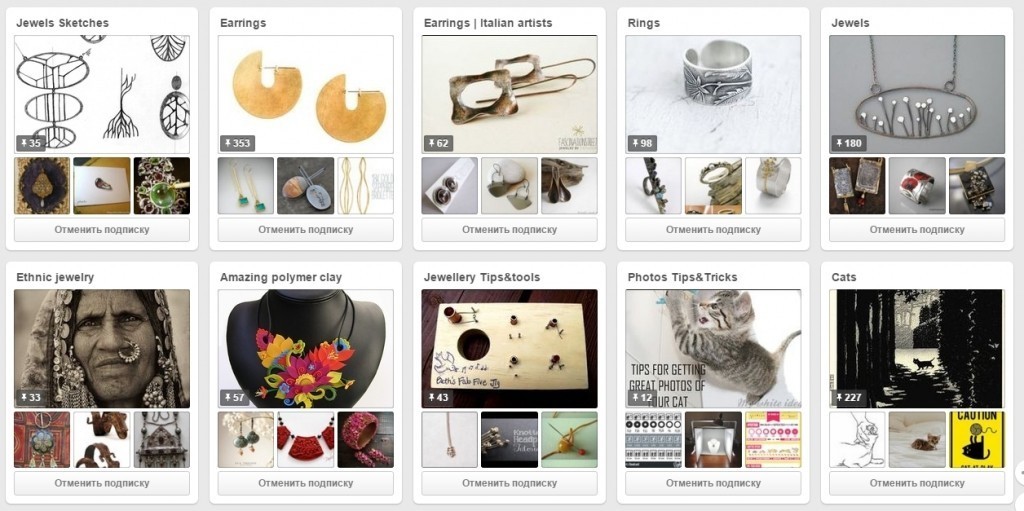This screenshot has width=1024, height=511.
Task: Open the Jewellery Tips&tools board title
Action: click(482, 277)
